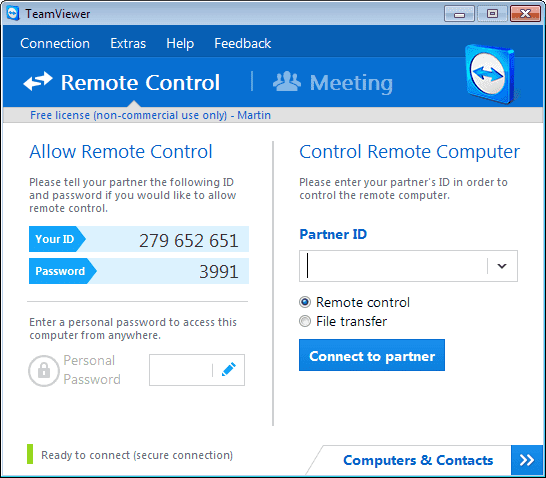Open the Computers & Contacts panel
546x478 pixels.
click(418, 460)
